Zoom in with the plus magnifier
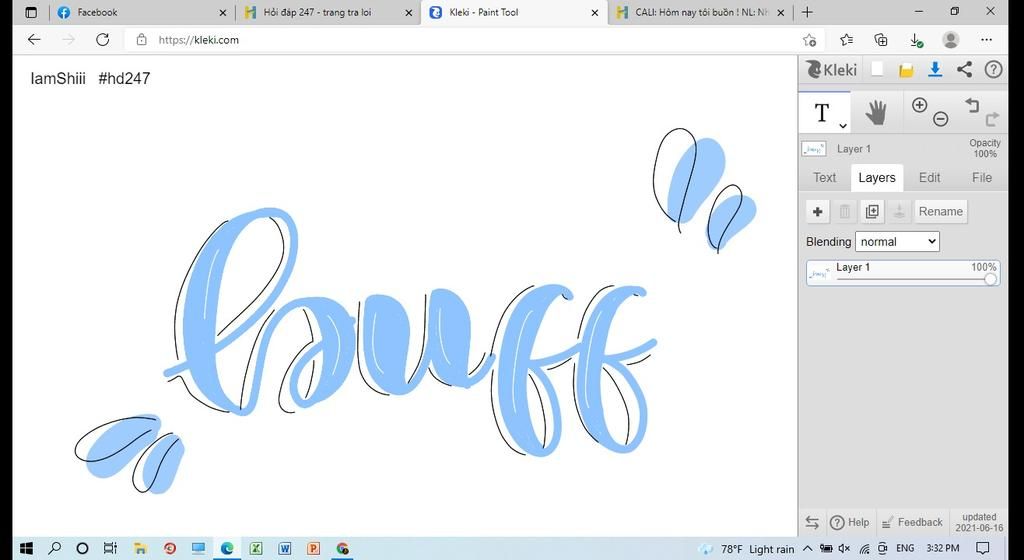The width and height of the screenshot is (1024, 560). (x=920, y=104)
